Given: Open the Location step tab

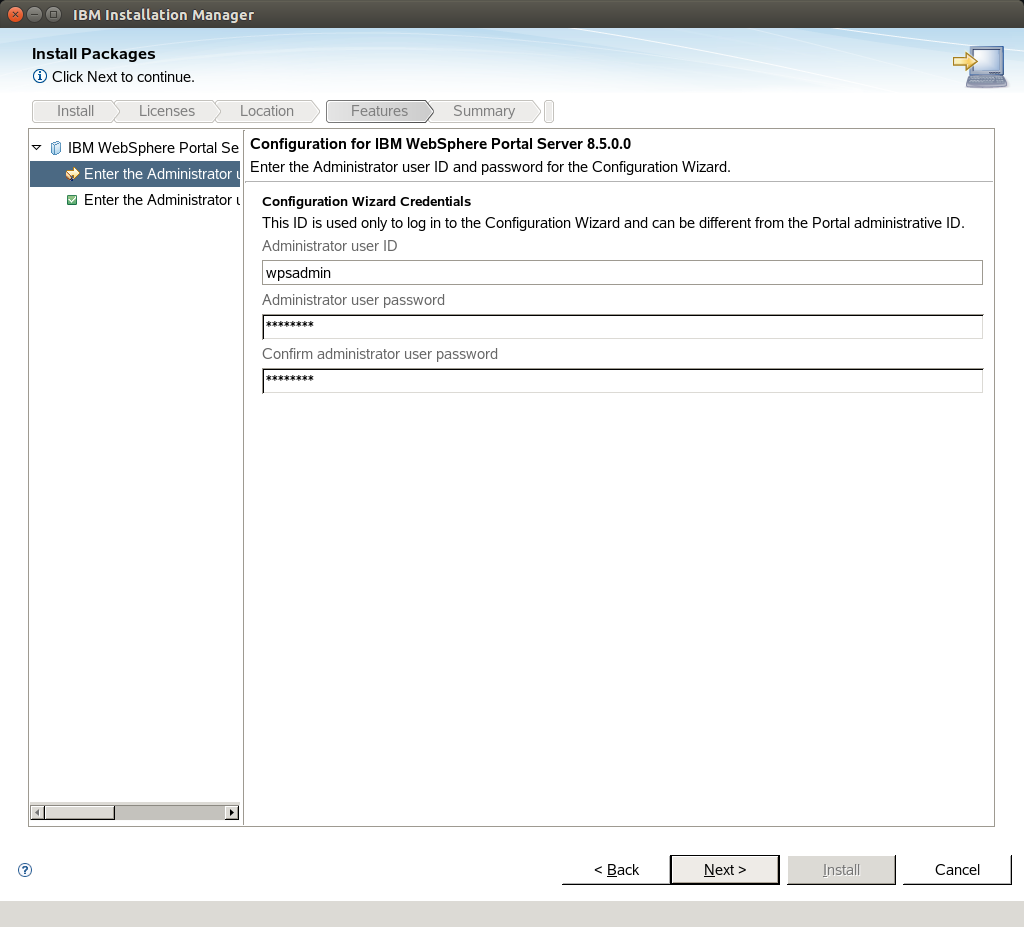Looking at the screenshot, I should [x=266, y=111].
